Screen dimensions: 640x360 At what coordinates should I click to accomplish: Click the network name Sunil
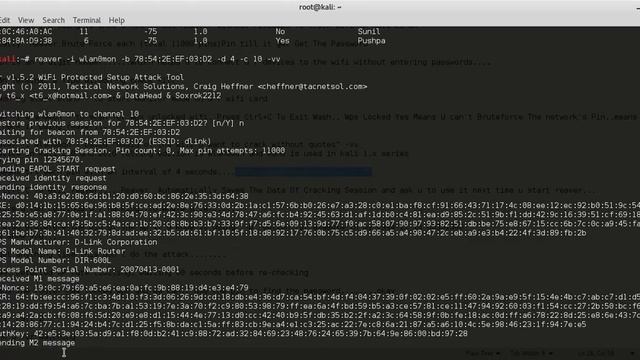(369, 31)
